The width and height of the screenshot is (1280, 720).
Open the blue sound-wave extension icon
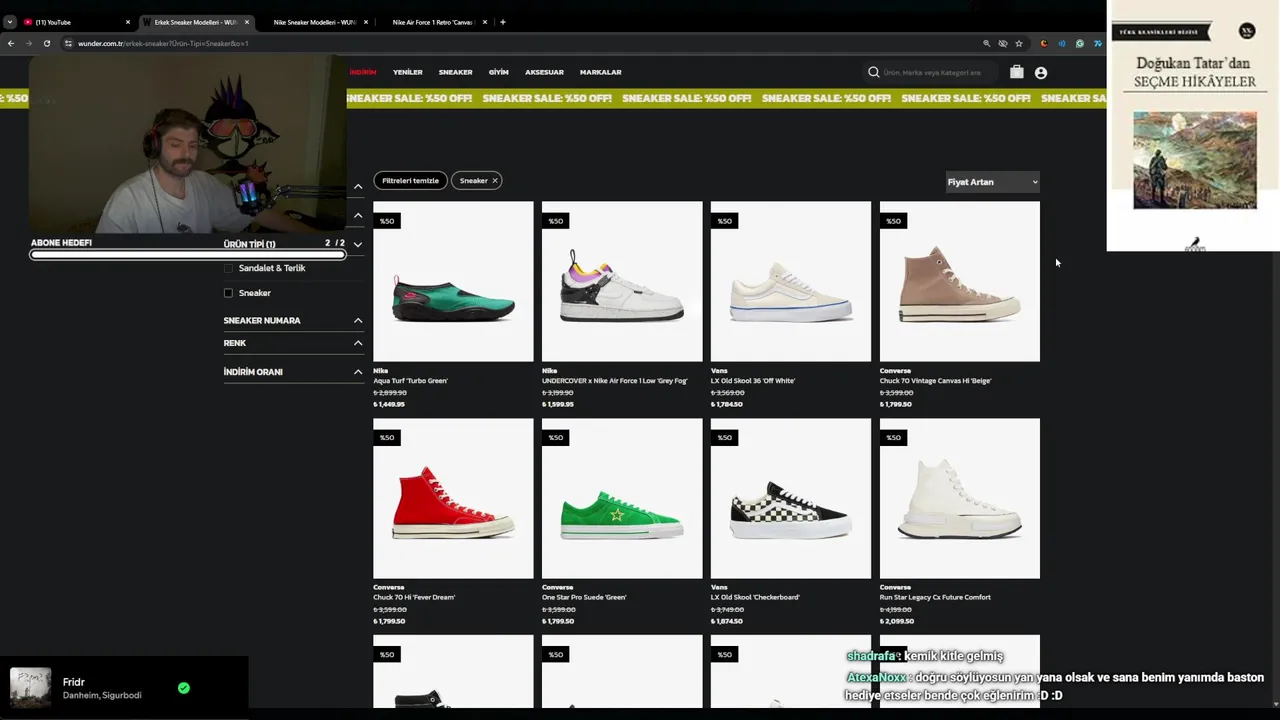tap(1062, 43)
